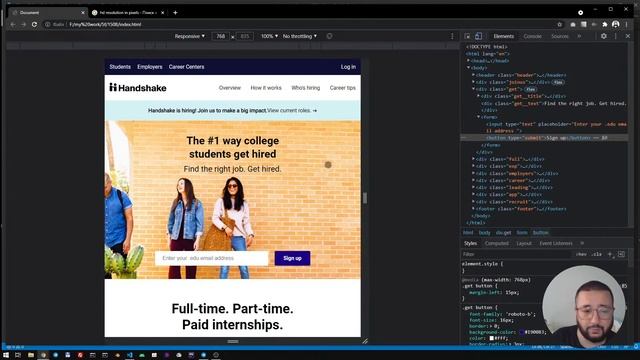Open the Chrome profile avatar

point(616,24)
